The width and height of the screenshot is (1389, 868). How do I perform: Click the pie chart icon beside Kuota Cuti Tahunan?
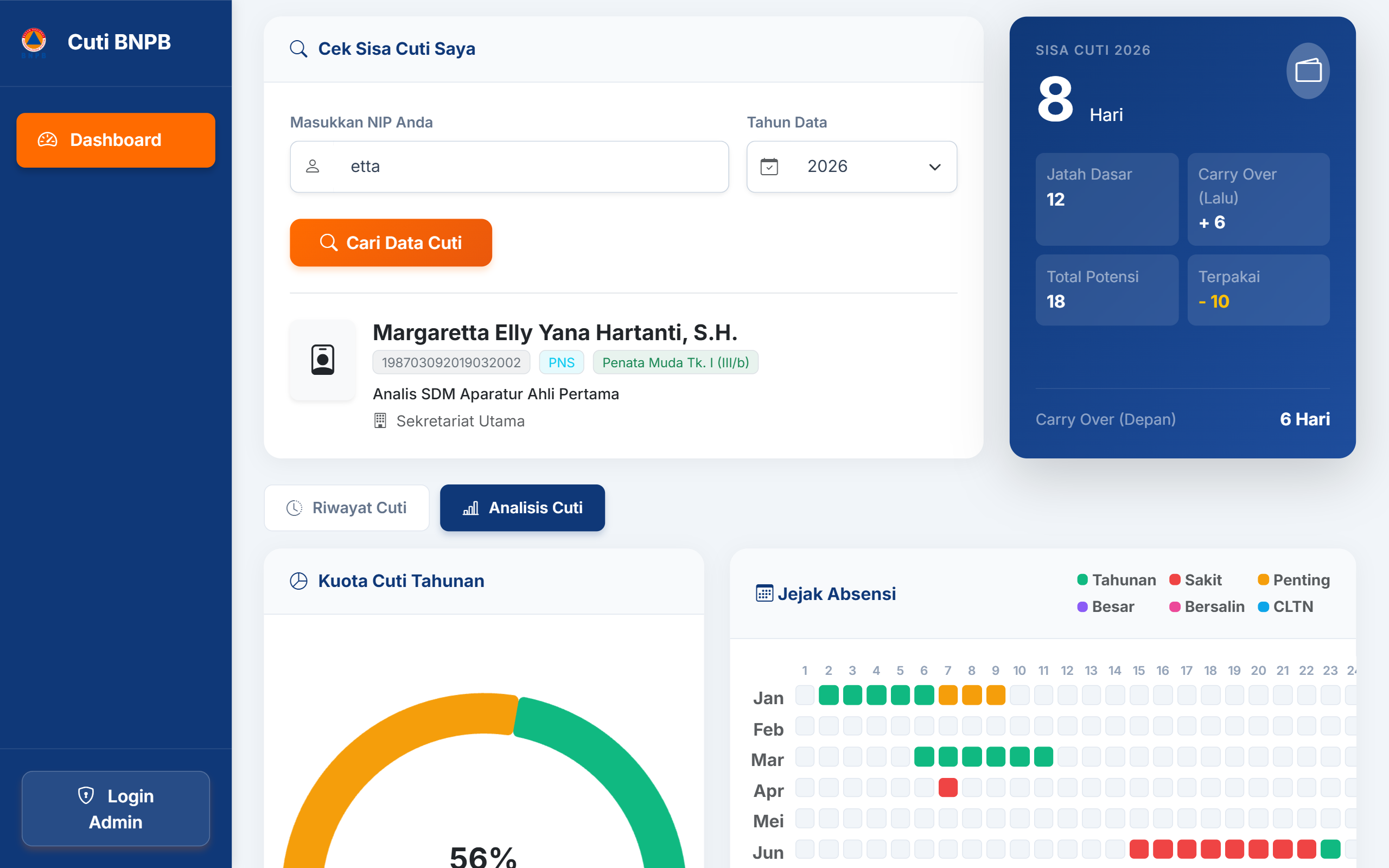click(x=298, y=581)
